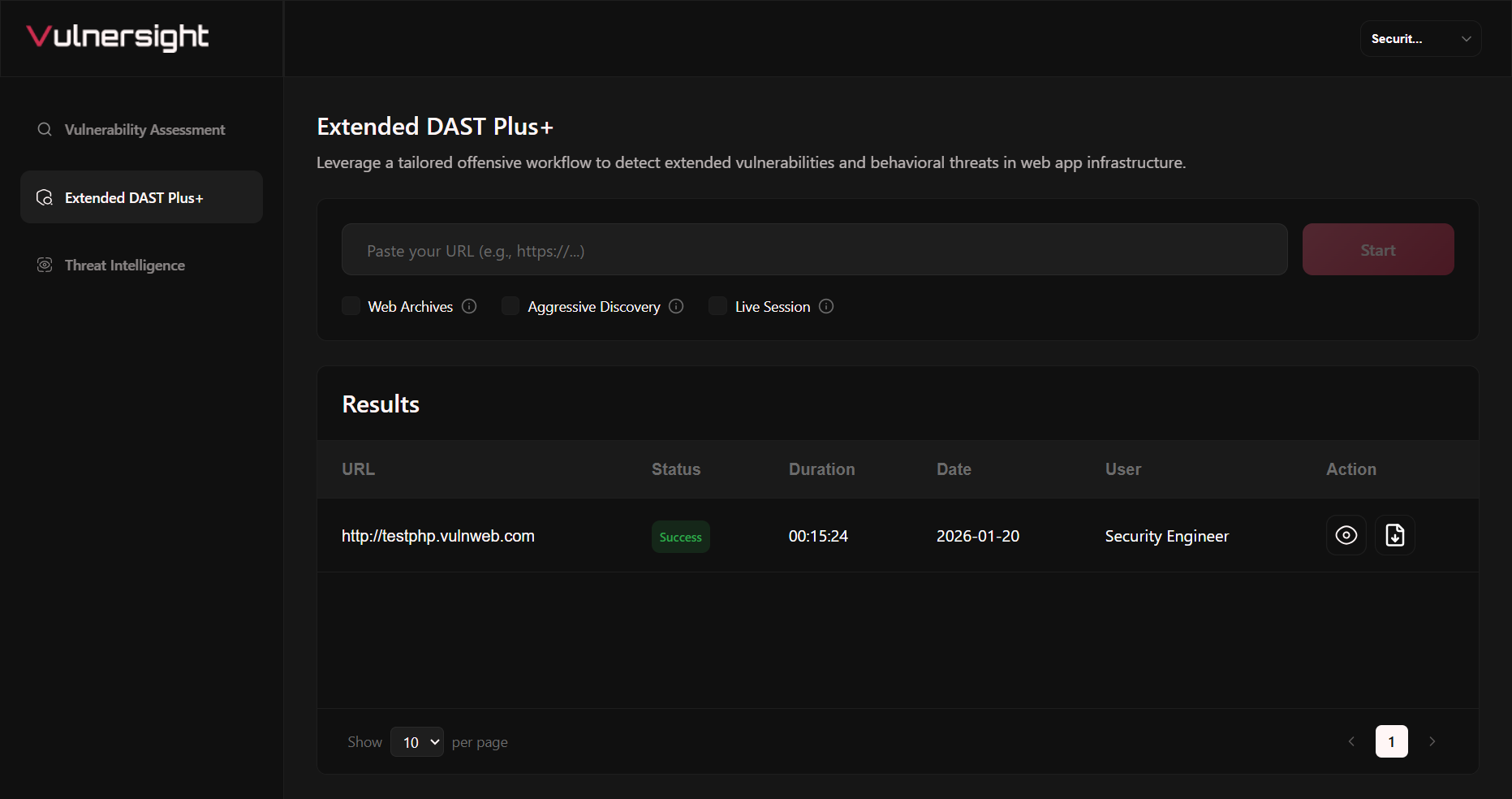1512x799 pixels.
Task: Go to previous results page
Action: pos(1351,741)
